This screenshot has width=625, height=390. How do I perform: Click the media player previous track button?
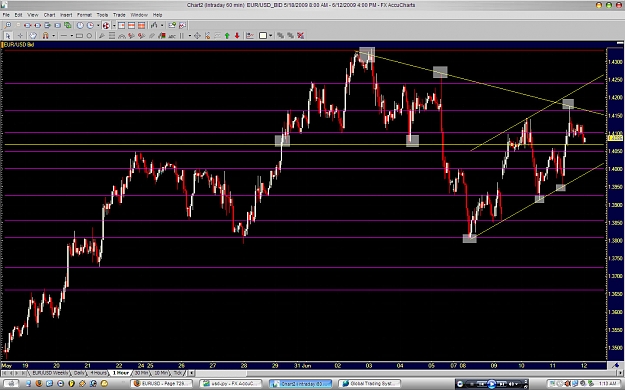click(x=482, y=384)
